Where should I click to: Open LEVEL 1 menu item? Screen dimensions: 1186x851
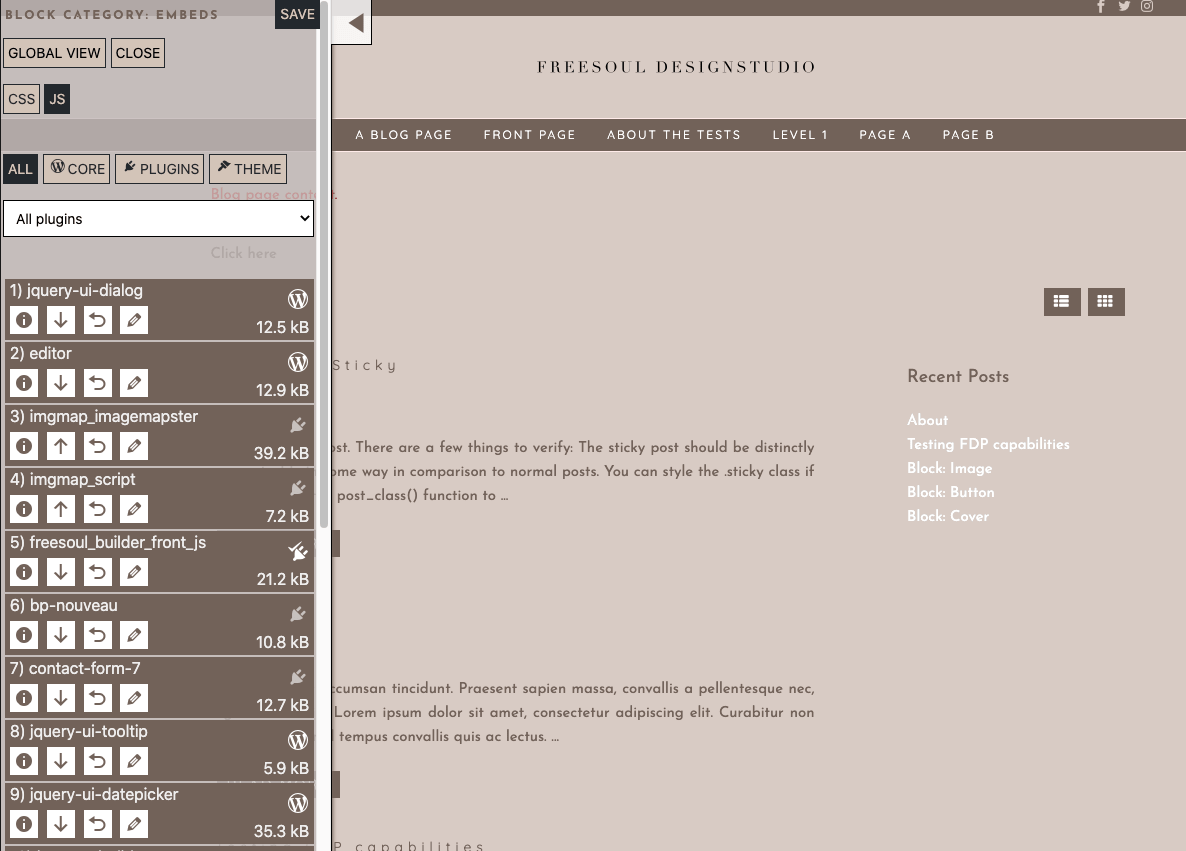tap(800, 135)
